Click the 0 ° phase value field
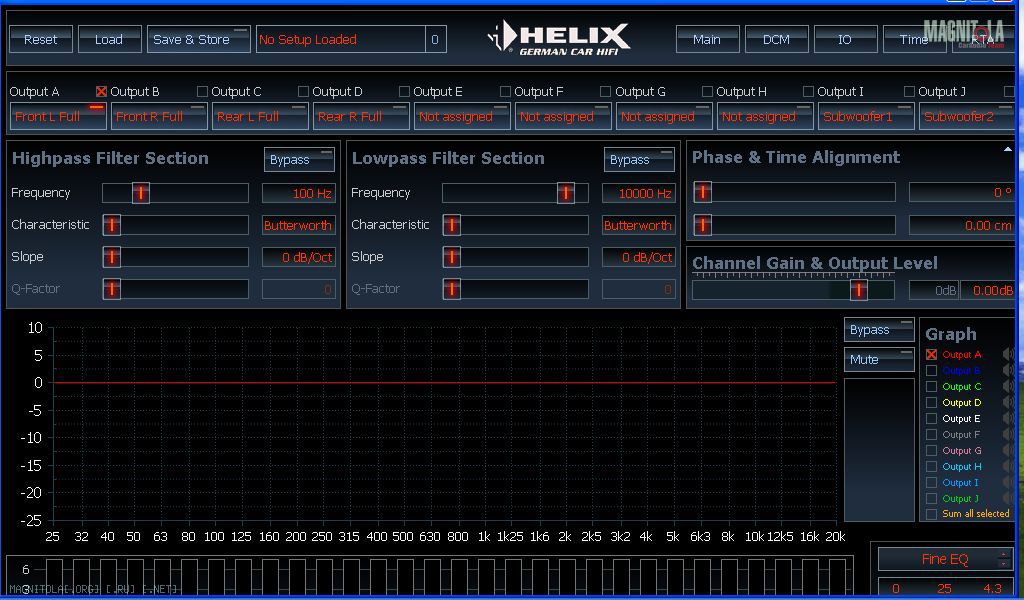The height and width of the screenshot is (600, 1024). (x=962, y=193)
